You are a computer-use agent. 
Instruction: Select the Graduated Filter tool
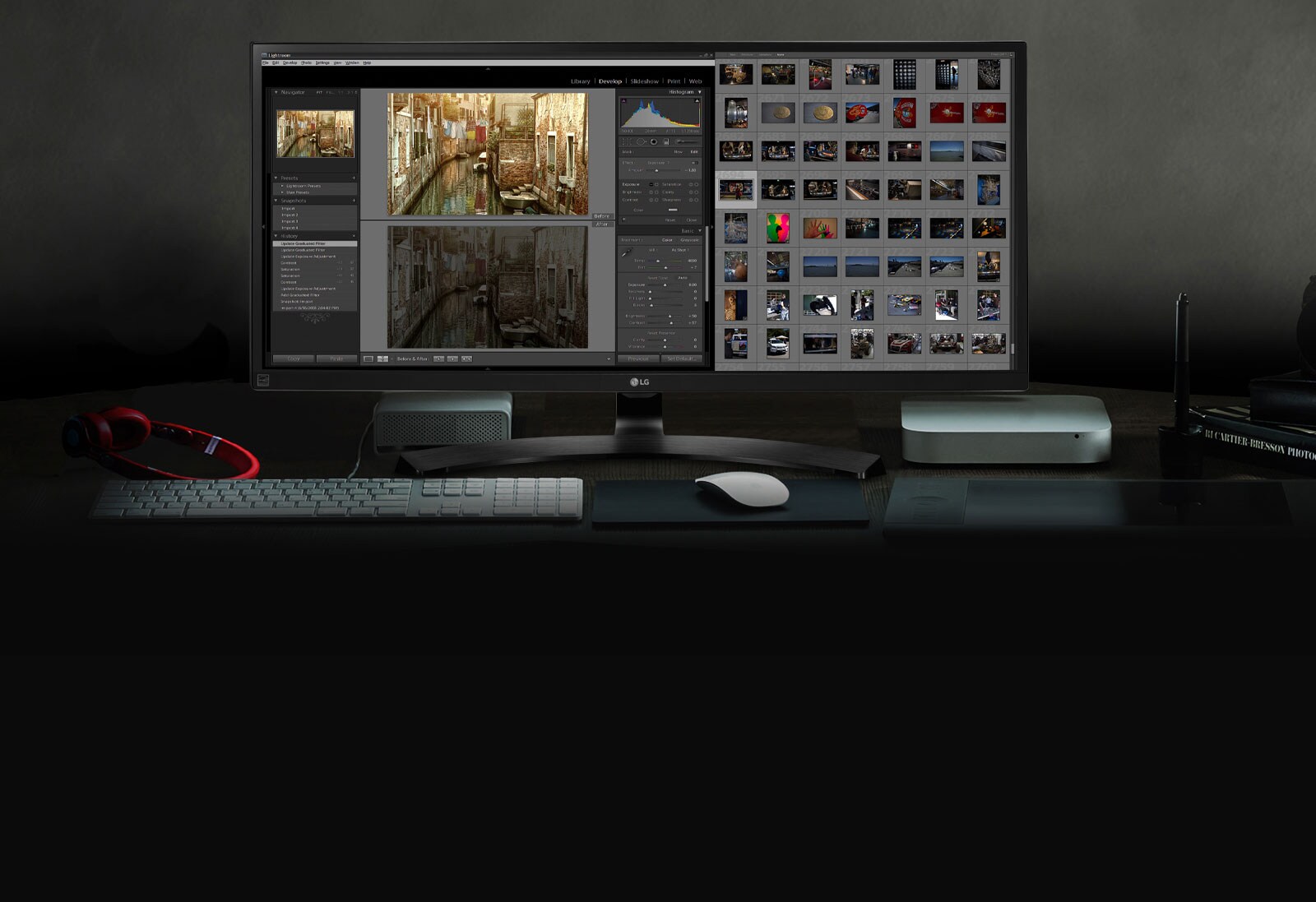pyautogui.click(x=665, y=141)
